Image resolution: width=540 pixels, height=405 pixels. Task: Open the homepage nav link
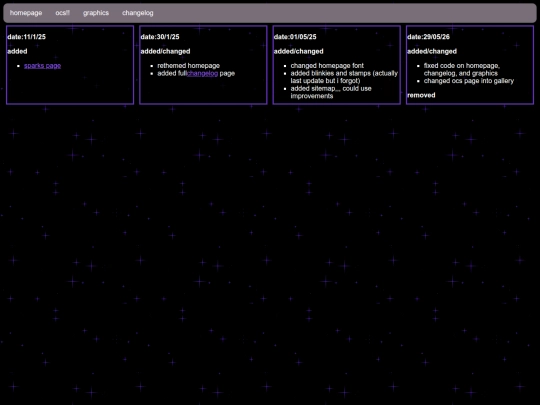click(x=26, y=13)
